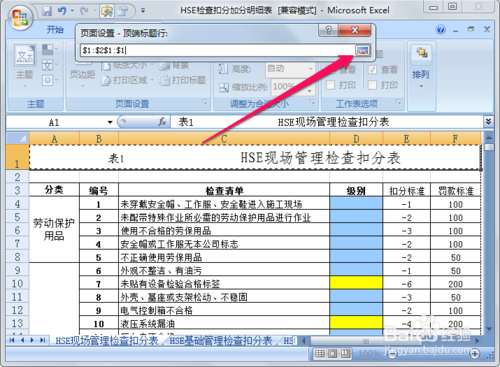Open the 主题 themes button
Screen dimensions: 500x367
point(25,67)
